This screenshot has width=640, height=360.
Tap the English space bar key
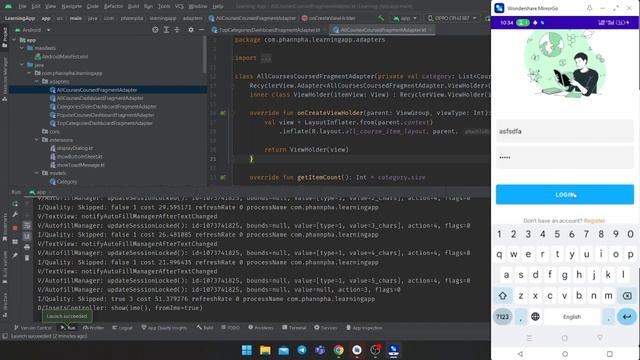click(x=572, y=317)
